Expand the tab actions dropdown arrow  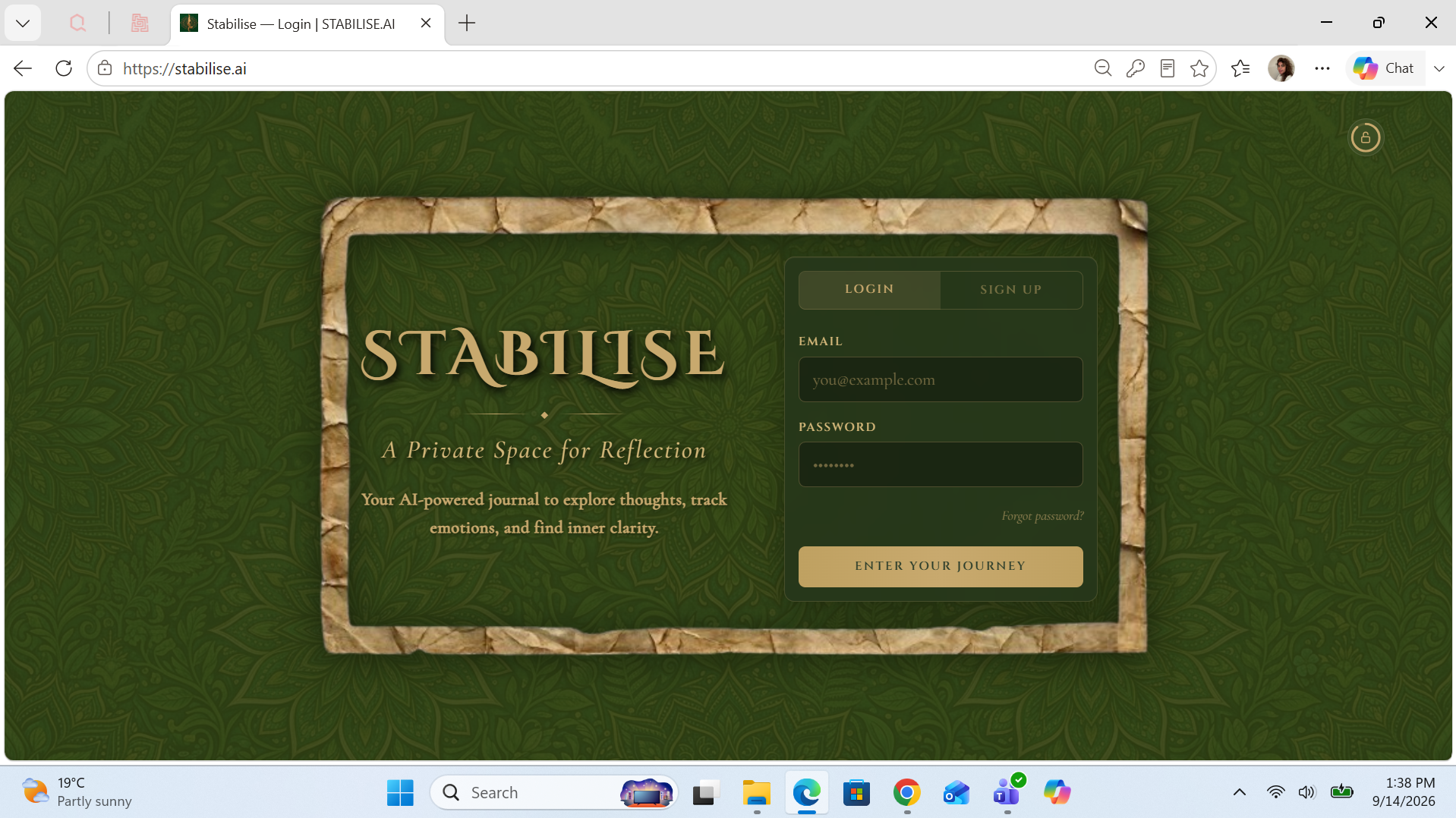point(23,24)
